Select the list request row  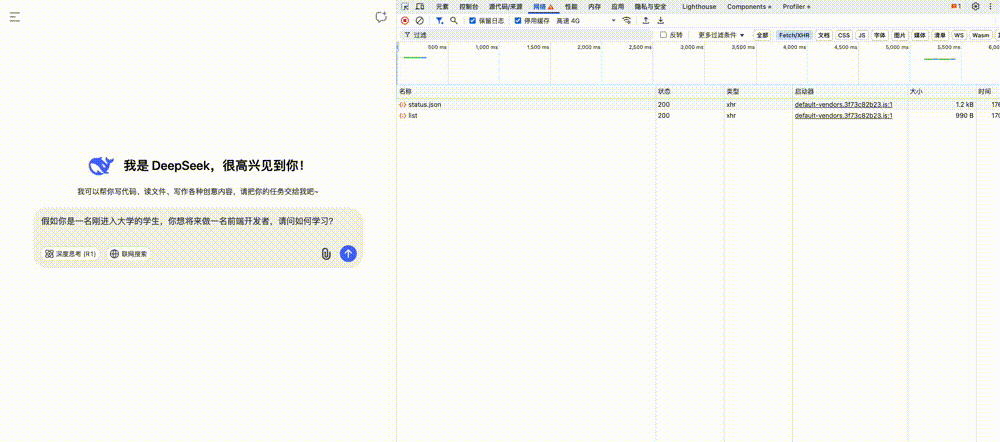(698, 115)
